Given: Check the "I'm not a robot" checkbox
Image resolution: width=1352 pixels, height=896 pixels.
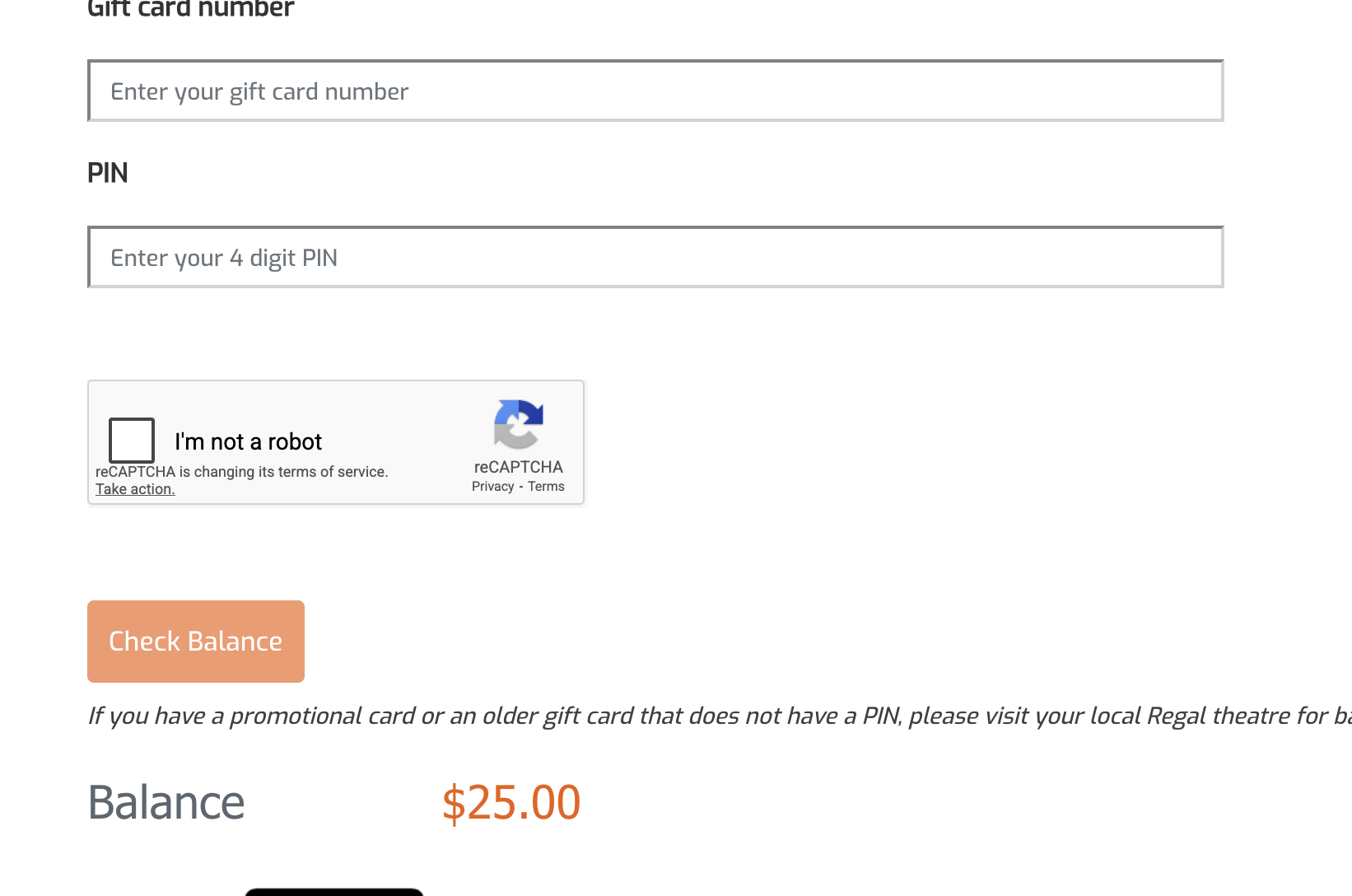Looking at the screenshot, I should coord(132,440).
